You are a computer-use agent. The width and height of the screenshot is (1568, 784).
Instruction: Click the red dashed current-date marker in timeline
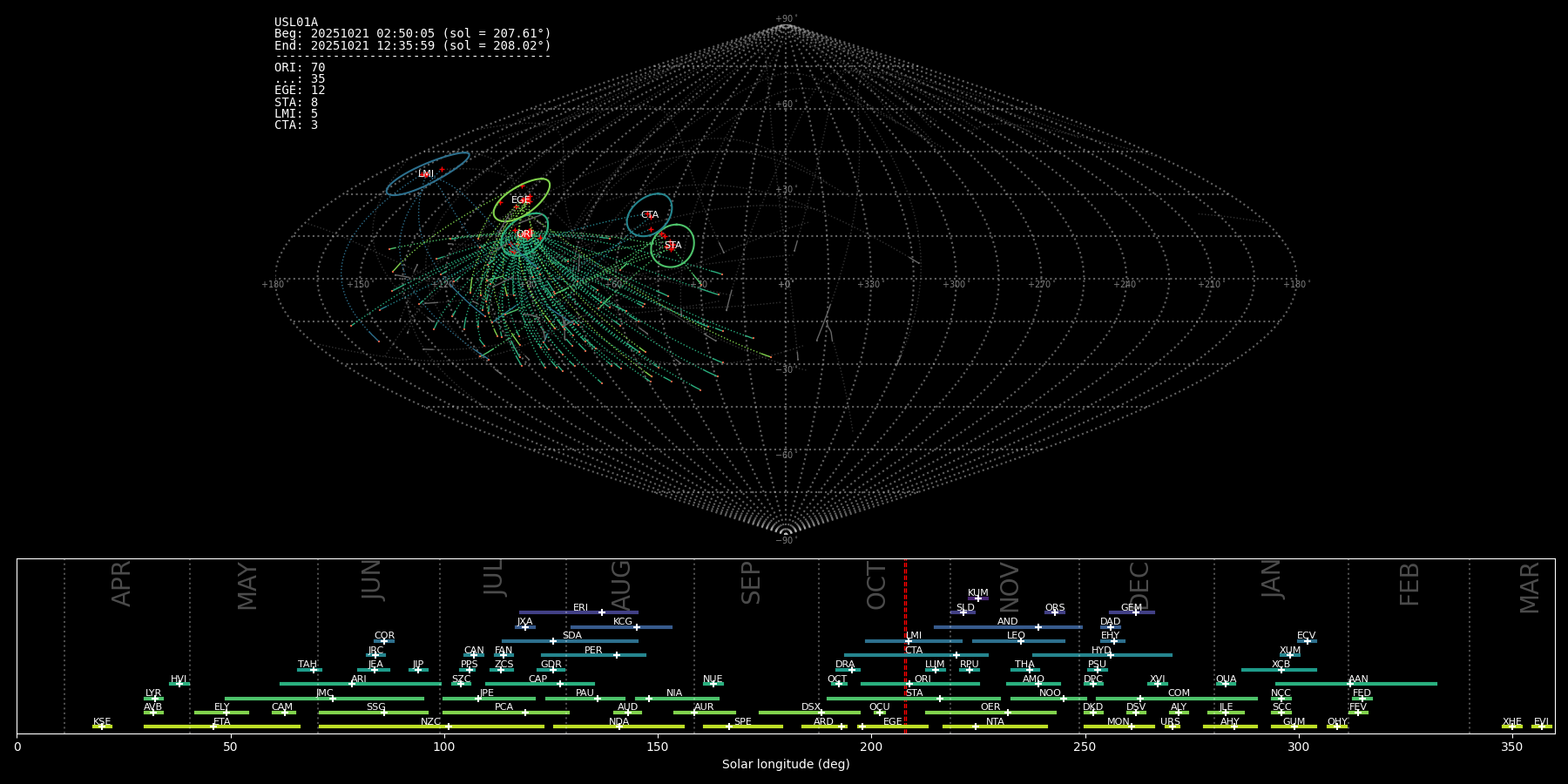point(905,645)
